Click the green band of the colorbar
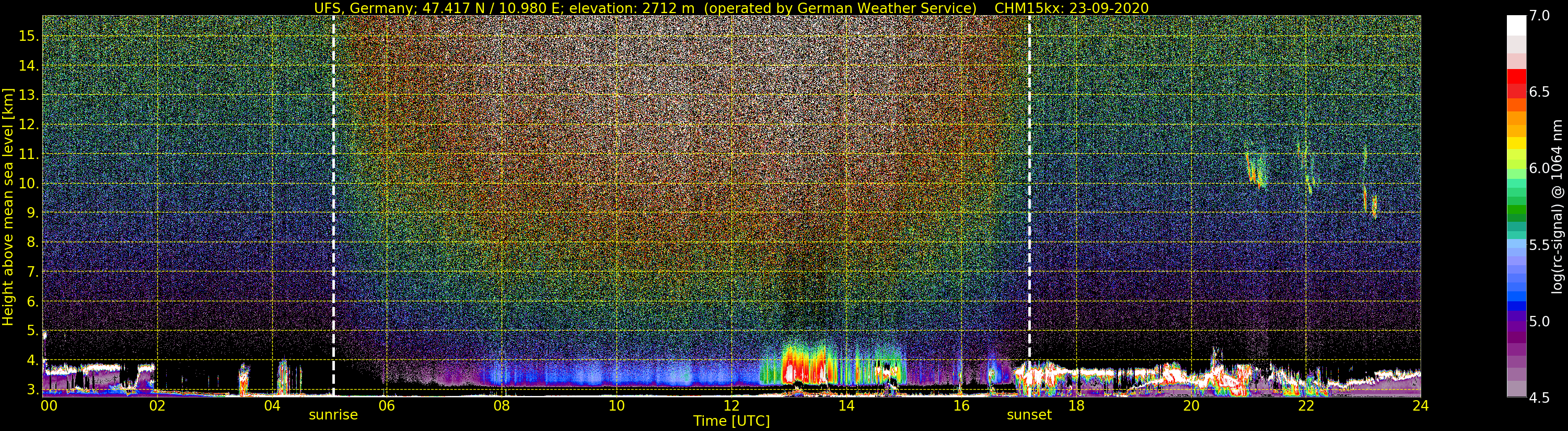1568x431 pixels. tap(1516, 210)
